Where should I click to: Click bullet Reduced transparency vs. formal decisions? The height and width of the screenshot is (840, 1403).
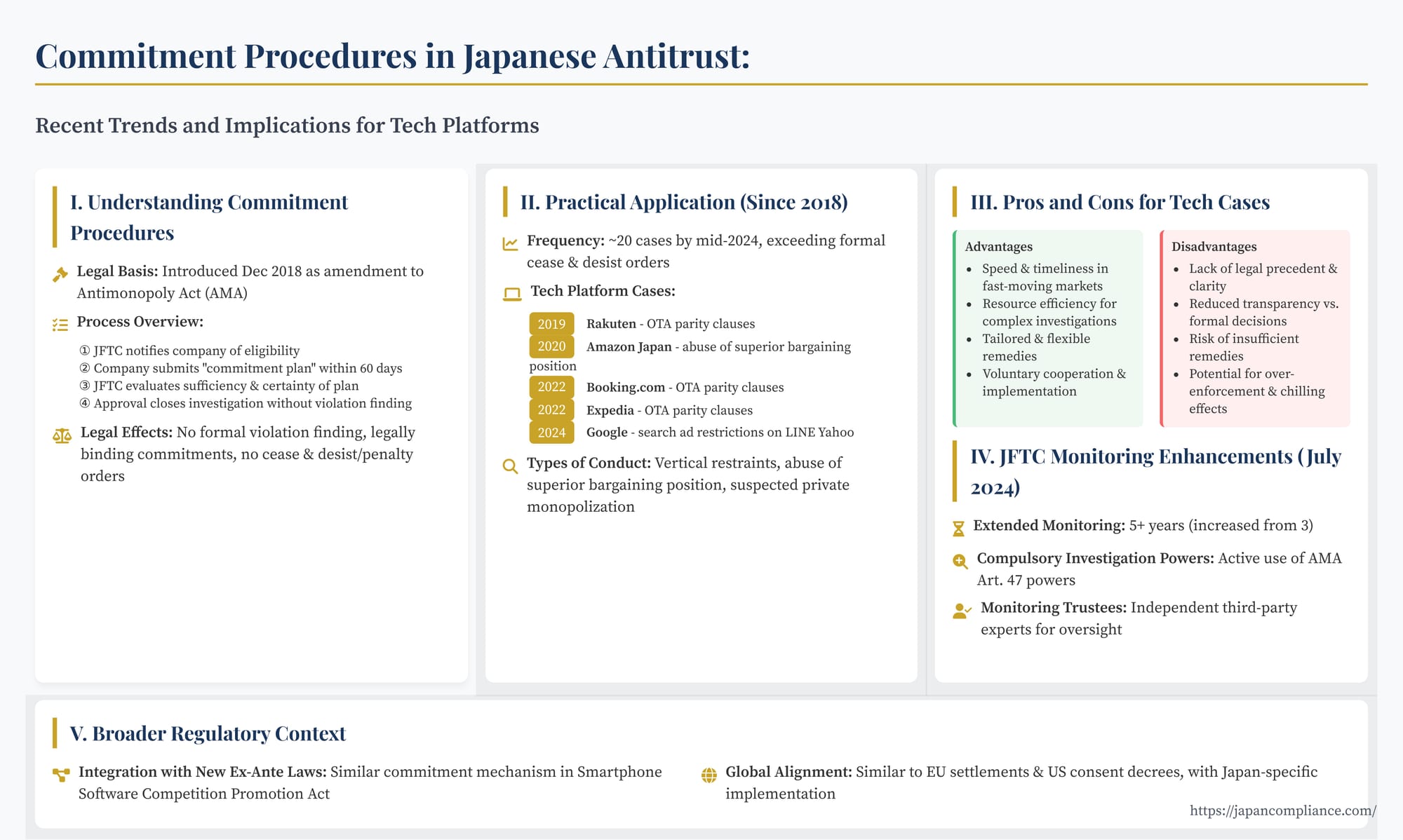(1264, 312)
